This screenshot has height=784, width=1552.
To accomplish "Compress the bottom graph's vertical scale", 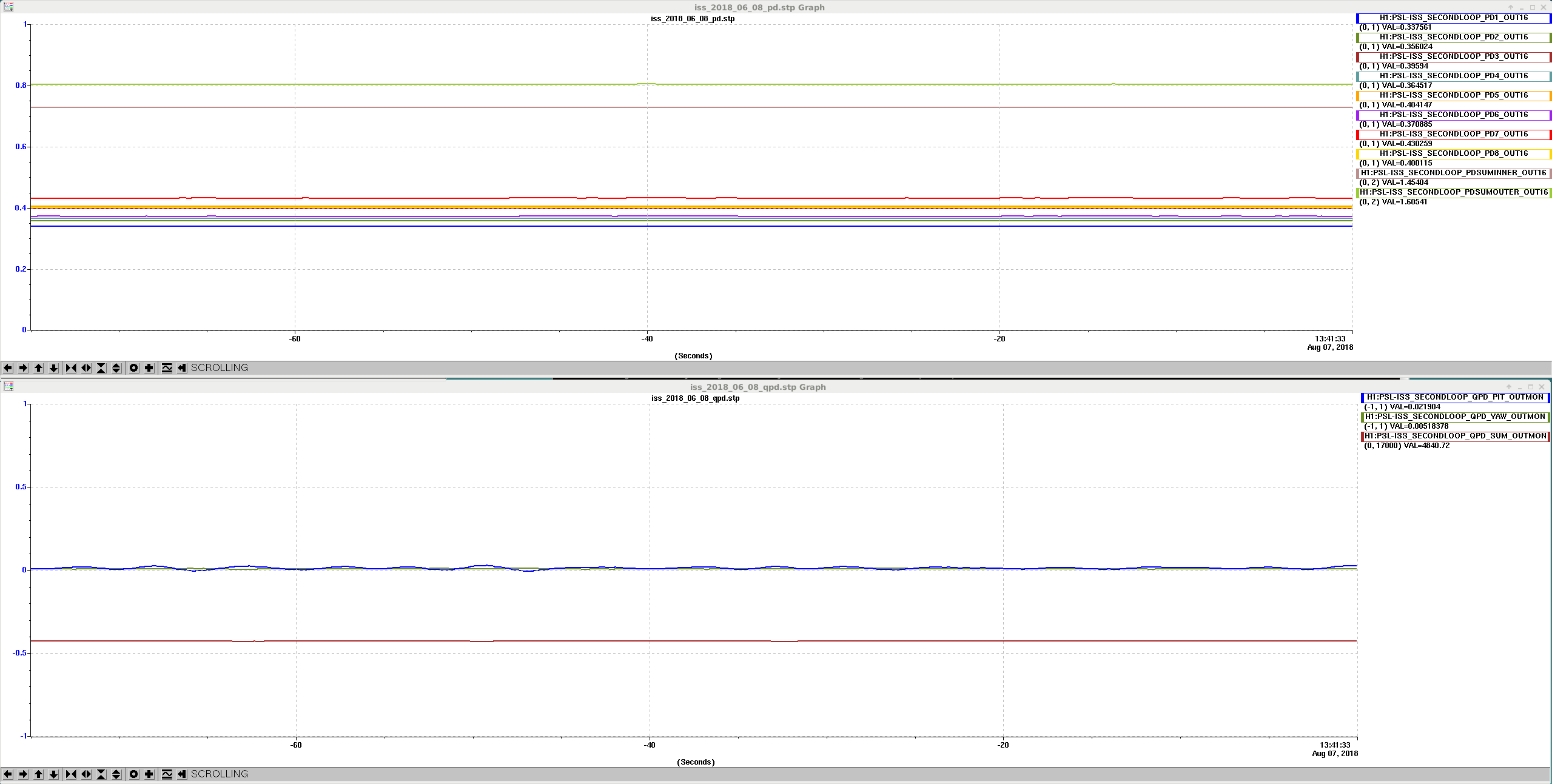I will pos(101,774).
